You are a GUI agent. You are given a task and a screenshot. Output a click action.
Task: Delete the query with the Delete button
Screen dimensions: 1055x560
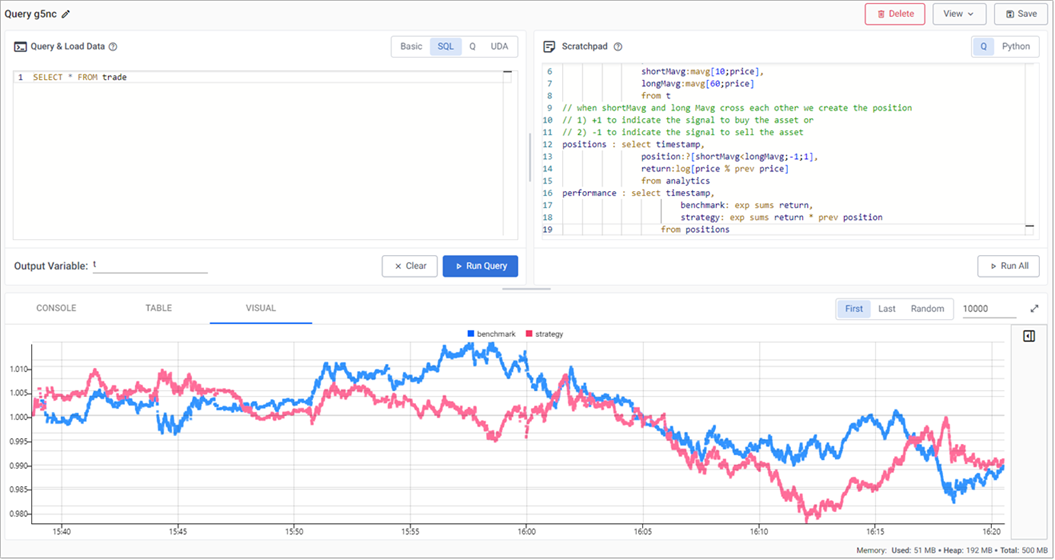tap(894, 14)
